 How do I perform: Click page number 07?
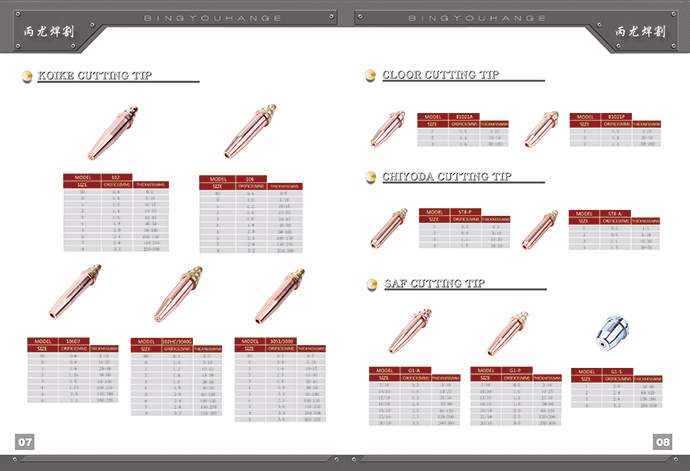25,442
